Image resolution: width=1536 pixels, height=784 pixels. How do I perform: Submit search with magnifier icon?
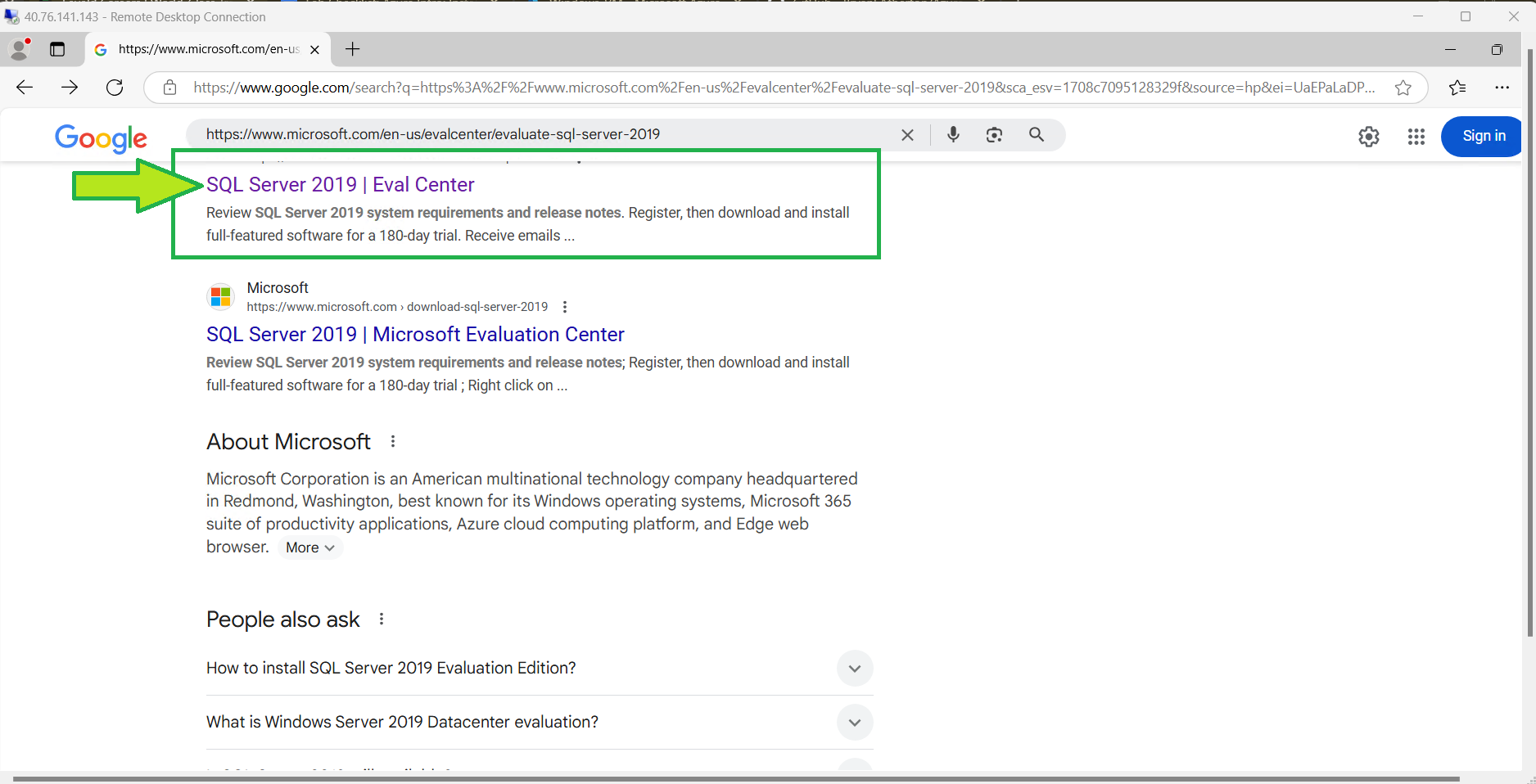1037,134
